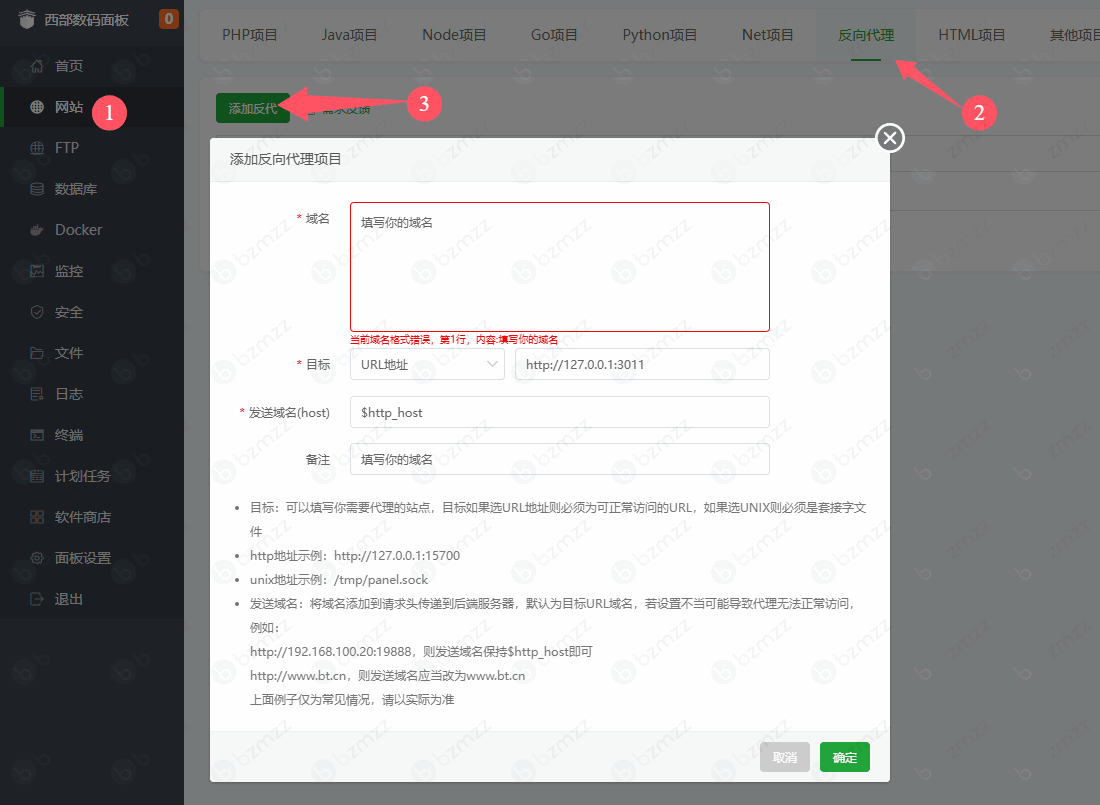Click the FTP sidebar icon
This screenshot has width=1100, height=805.
tap(37, 148)
